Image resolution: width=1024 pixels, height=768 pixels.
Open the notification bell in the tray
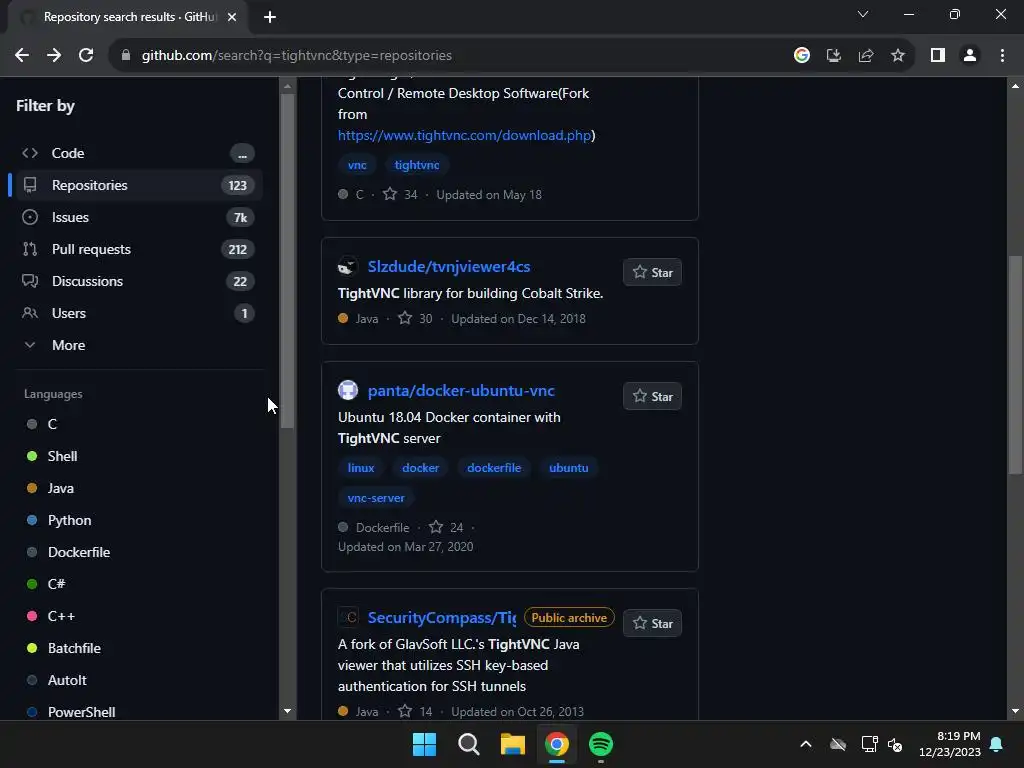[997, 744]
